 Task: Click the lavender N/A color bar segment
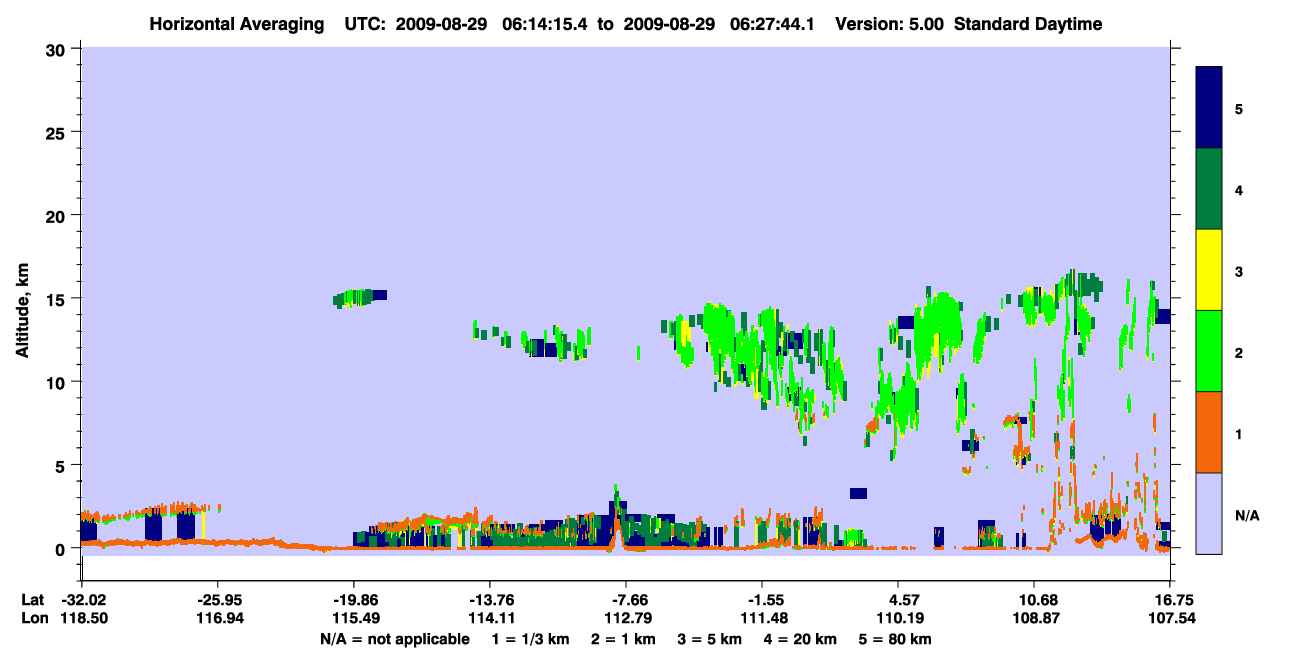[1209, 513]
